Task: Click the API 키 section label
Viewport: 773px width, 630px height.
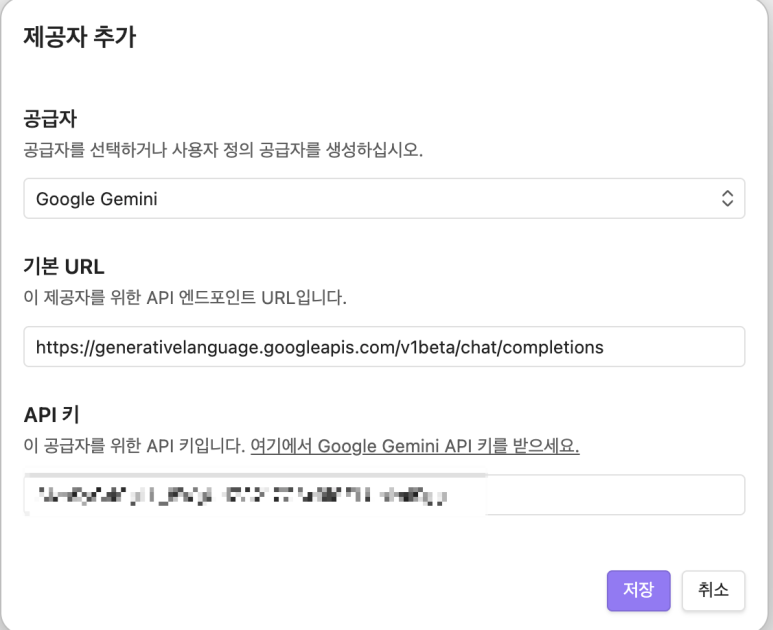Action: 51,415
